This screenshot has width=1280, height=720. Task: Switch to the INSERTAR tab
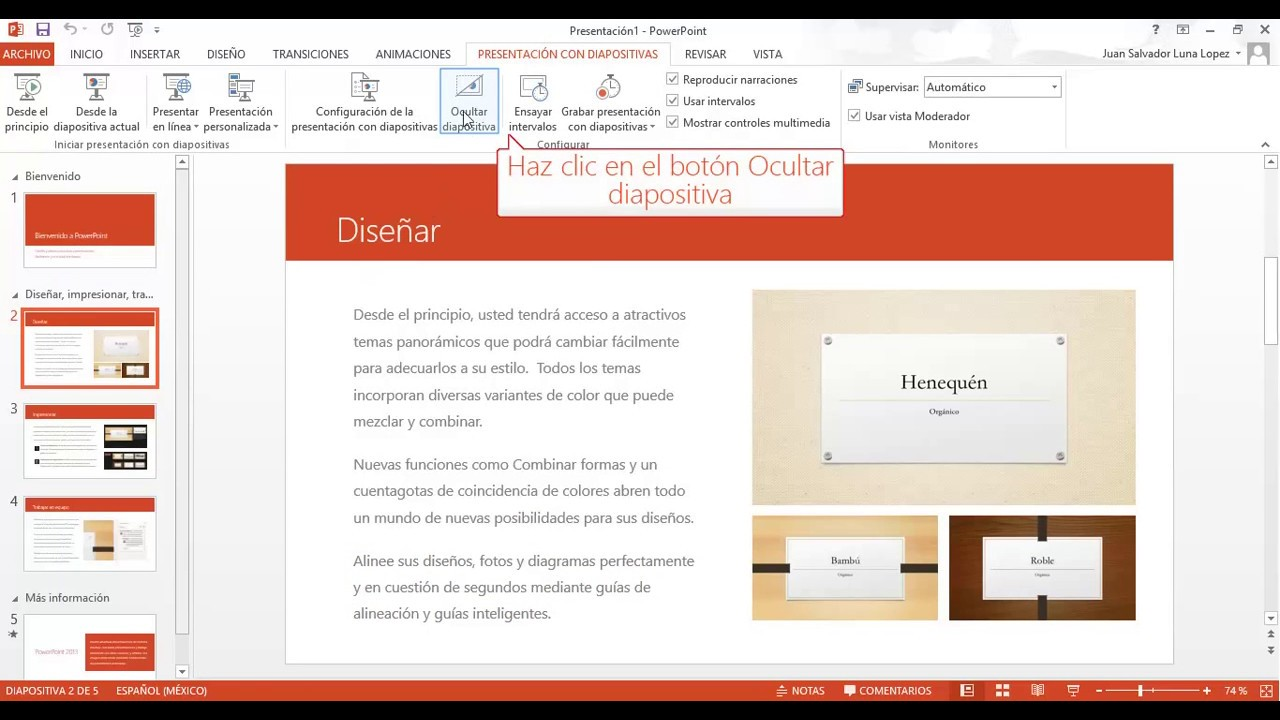coord(155,54)
